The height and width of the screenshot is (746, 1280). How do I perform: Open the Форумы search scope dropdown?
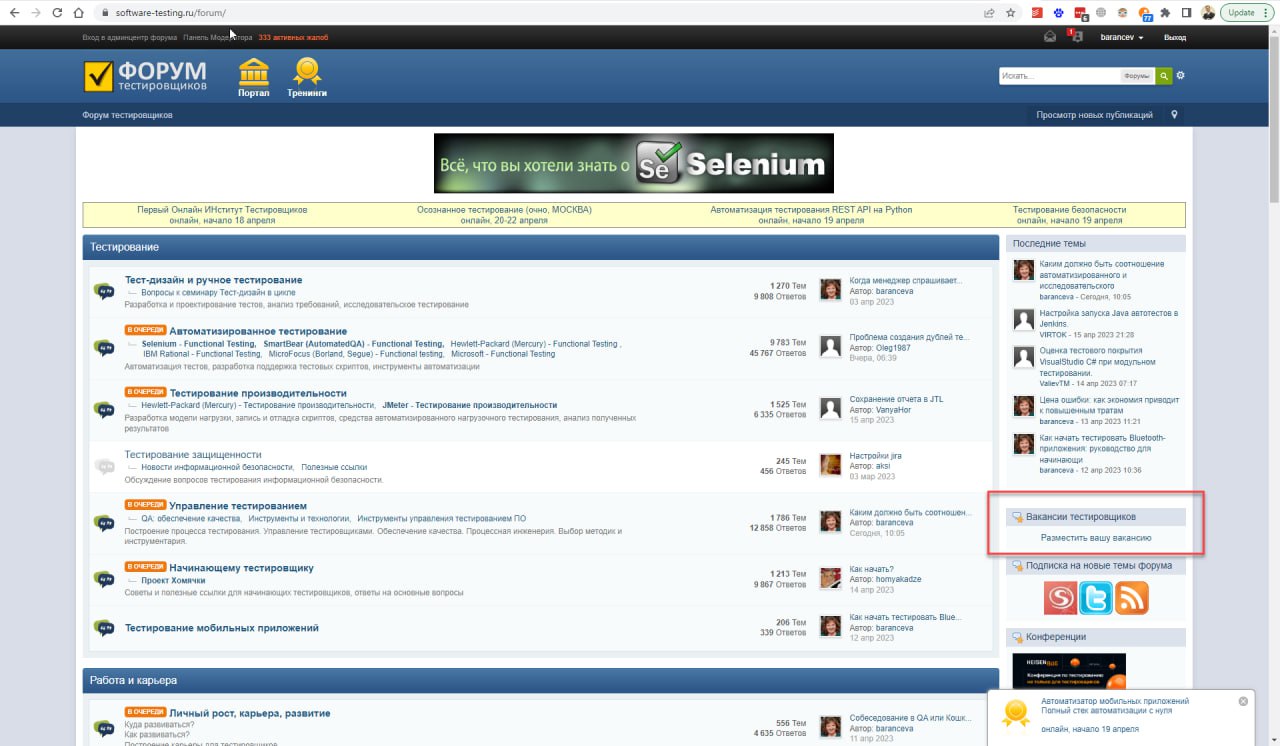coord(1137,76)
